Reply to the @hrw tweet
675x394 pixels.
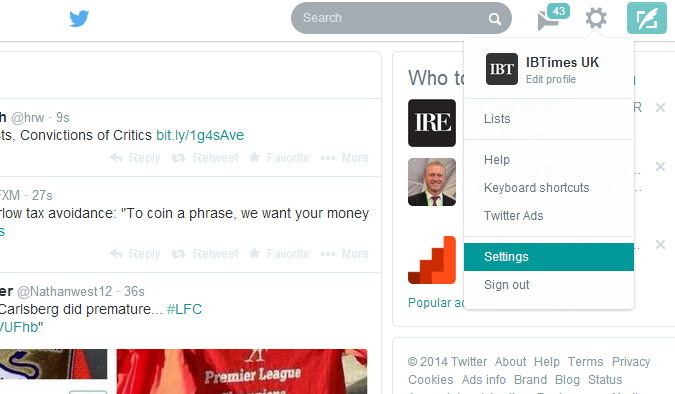135,158
